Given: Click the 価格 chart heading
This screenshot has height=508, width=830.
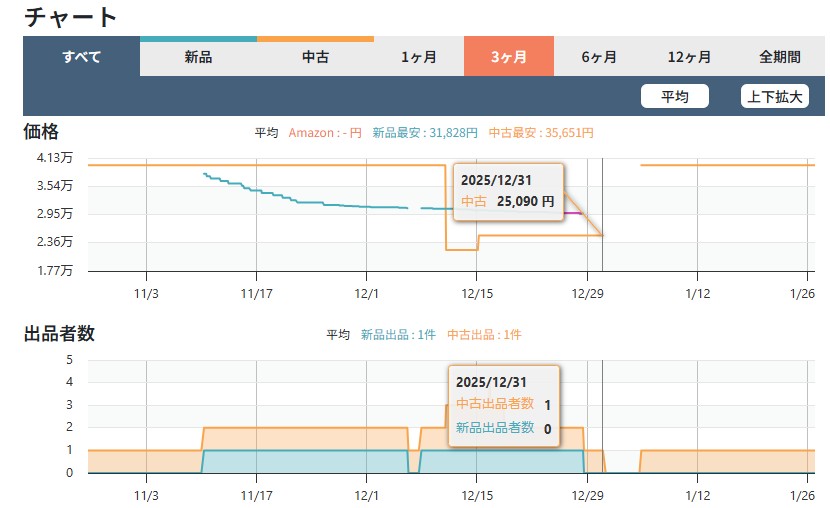Looking at the screenshot, I should [41, 132].
